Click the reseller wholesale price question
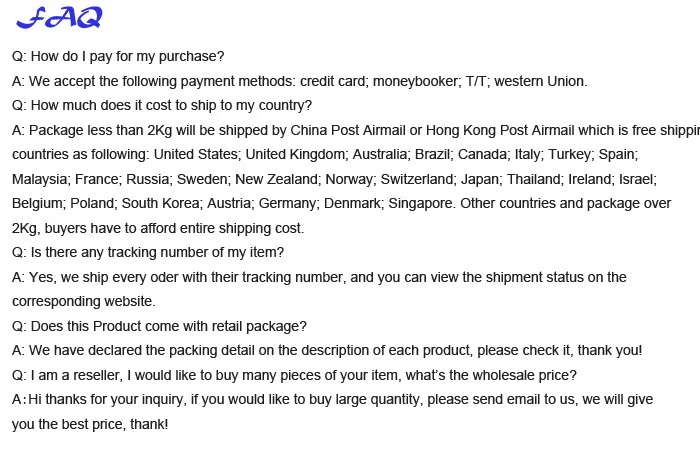This screenshot has width=700, height=470. point(294,376)
